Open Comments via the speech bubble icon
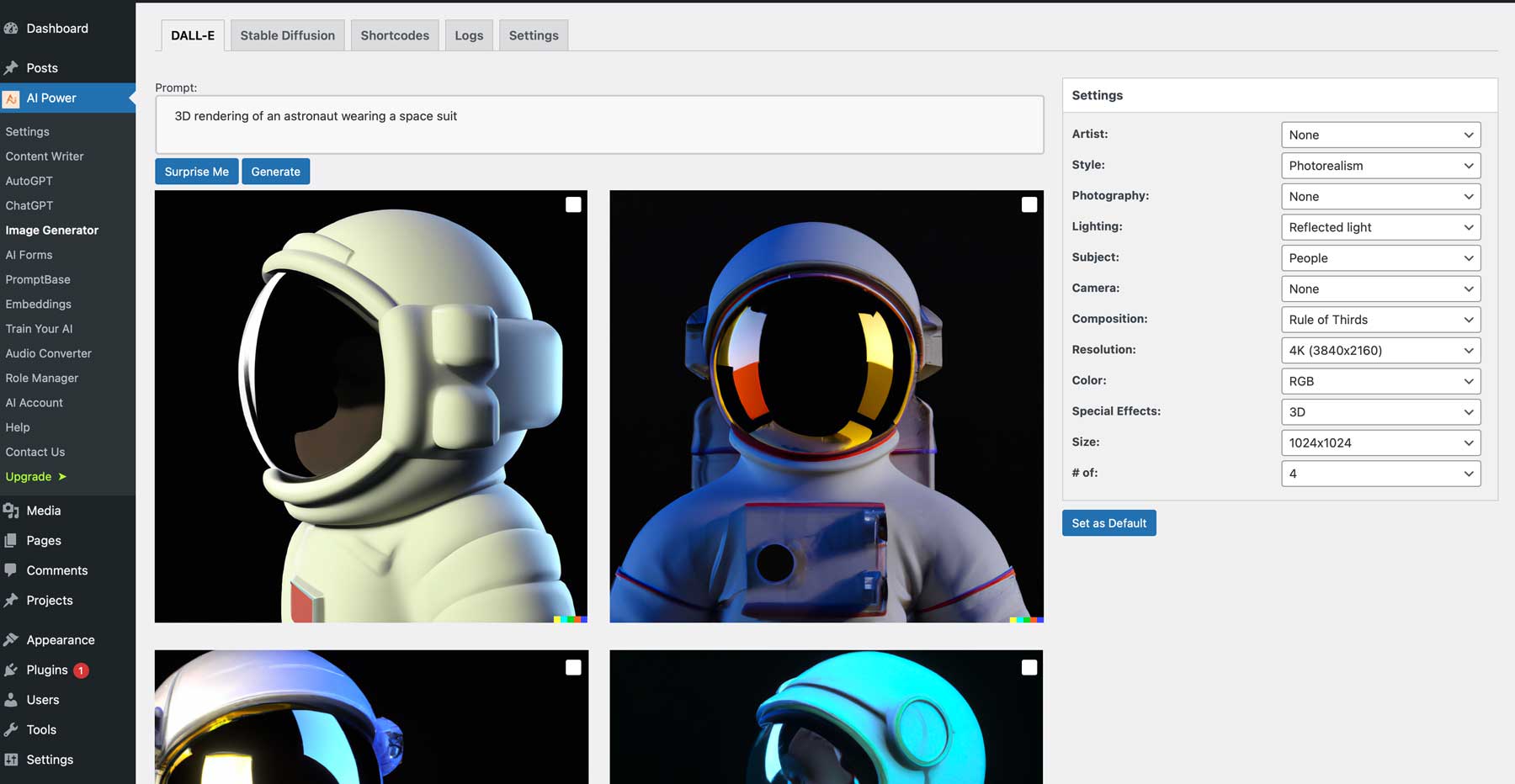The width and height of the screenshot is (1515, 784). click(11, 570)
